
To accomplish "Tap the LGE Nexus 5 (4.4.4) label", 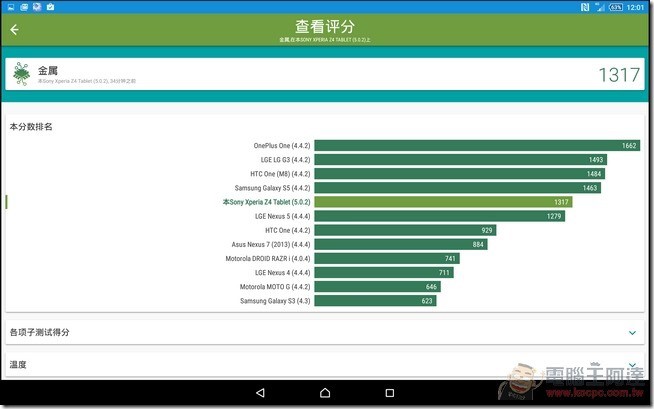I will pos(283,216).
